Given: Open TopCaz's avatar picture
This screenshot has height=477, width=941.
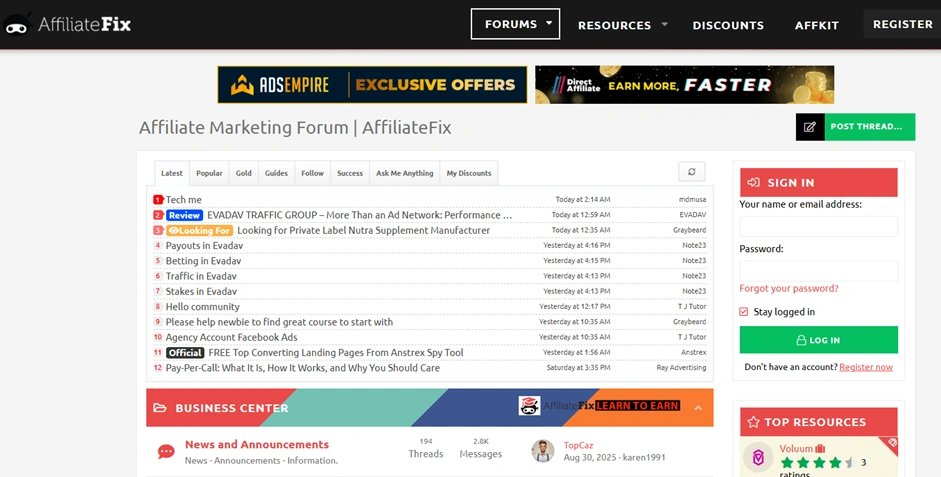Looking at the screenshot, I should (x=543, y=451).
